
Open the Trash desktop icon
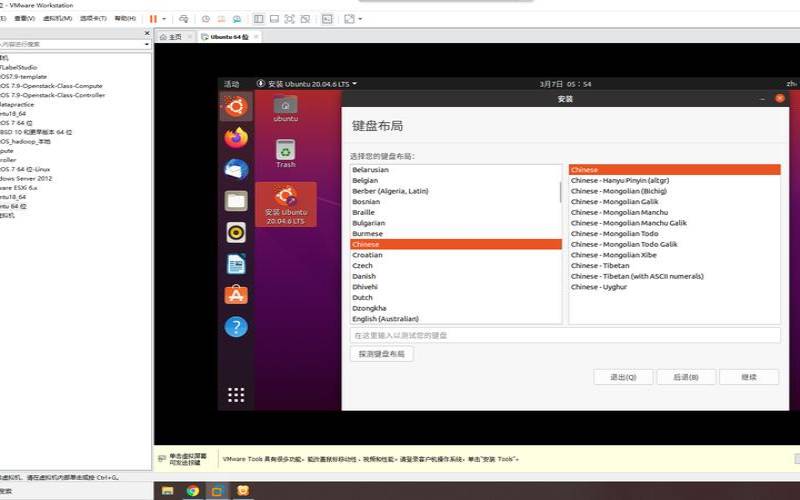(286, 153)
